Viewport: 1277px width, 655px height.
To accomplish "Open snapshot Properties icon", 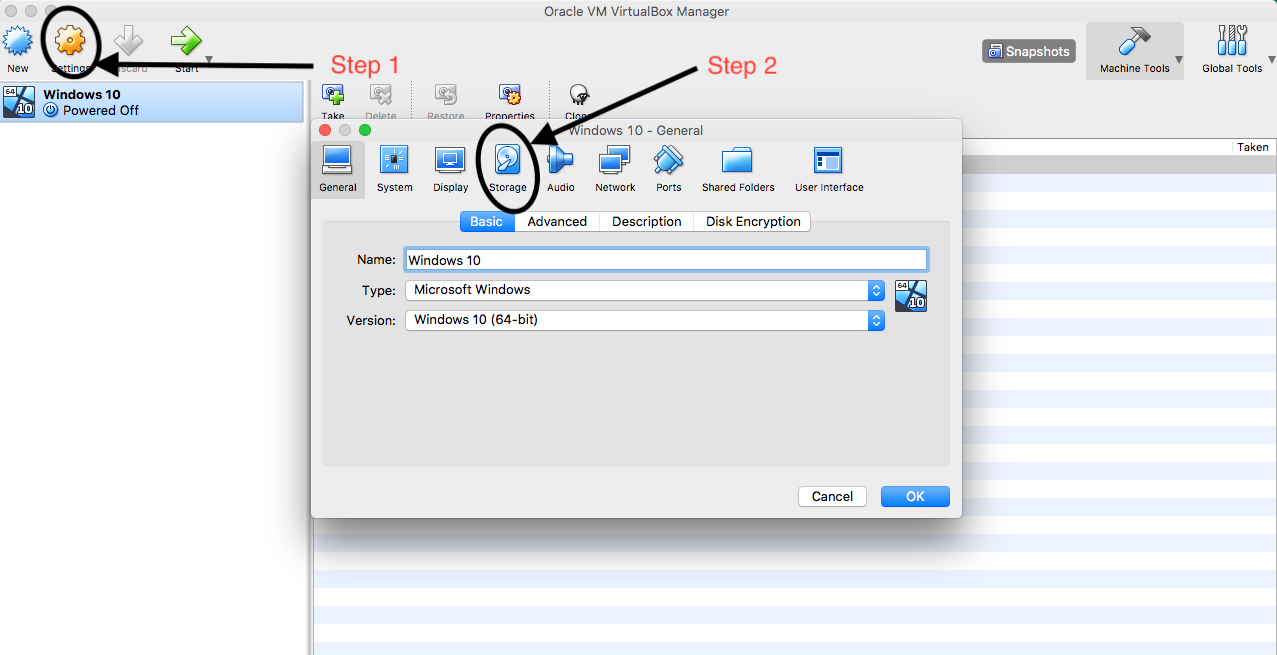I will 510,97.
